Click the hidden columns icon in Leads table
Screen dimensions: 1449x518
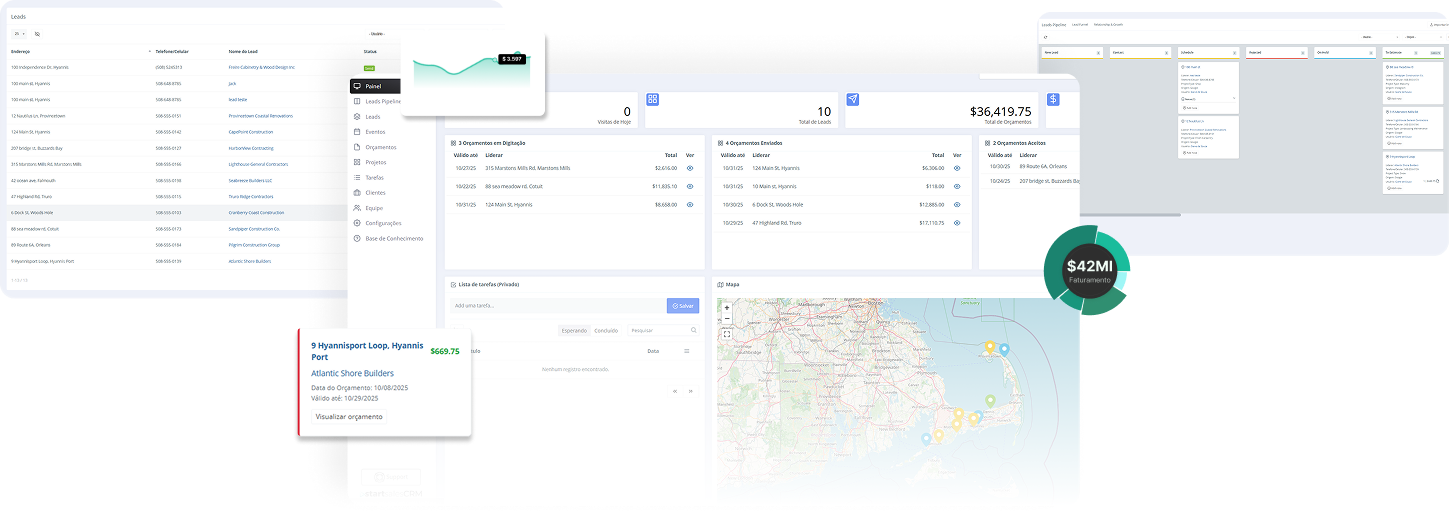coord(38,34)
